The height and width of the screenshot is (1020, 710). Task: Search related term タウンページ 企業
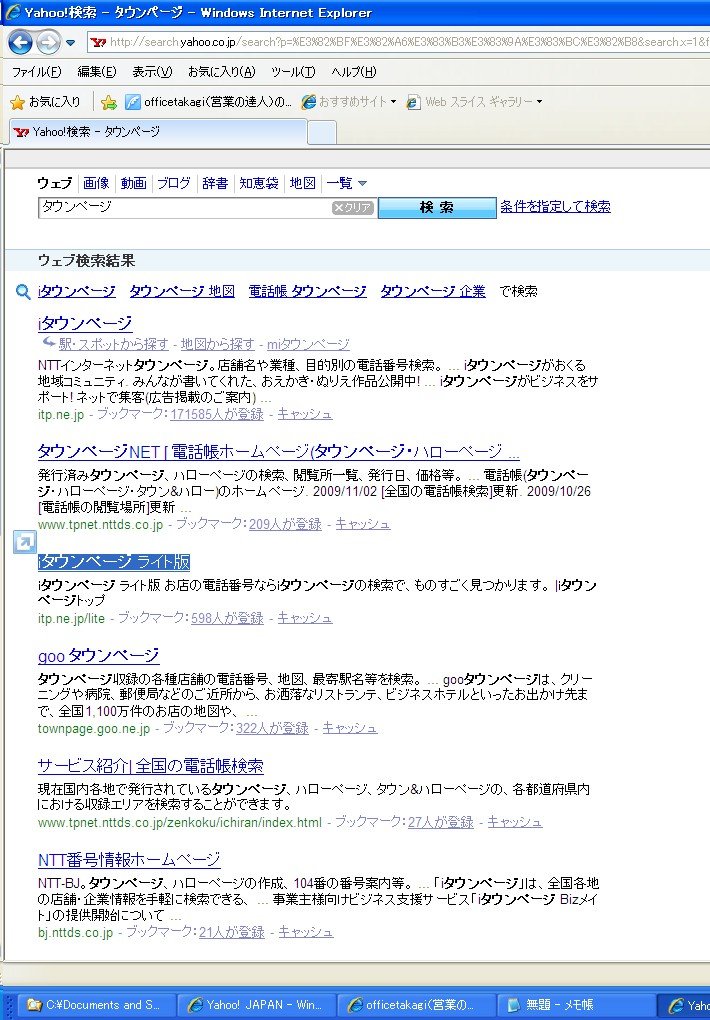[433, 291]
